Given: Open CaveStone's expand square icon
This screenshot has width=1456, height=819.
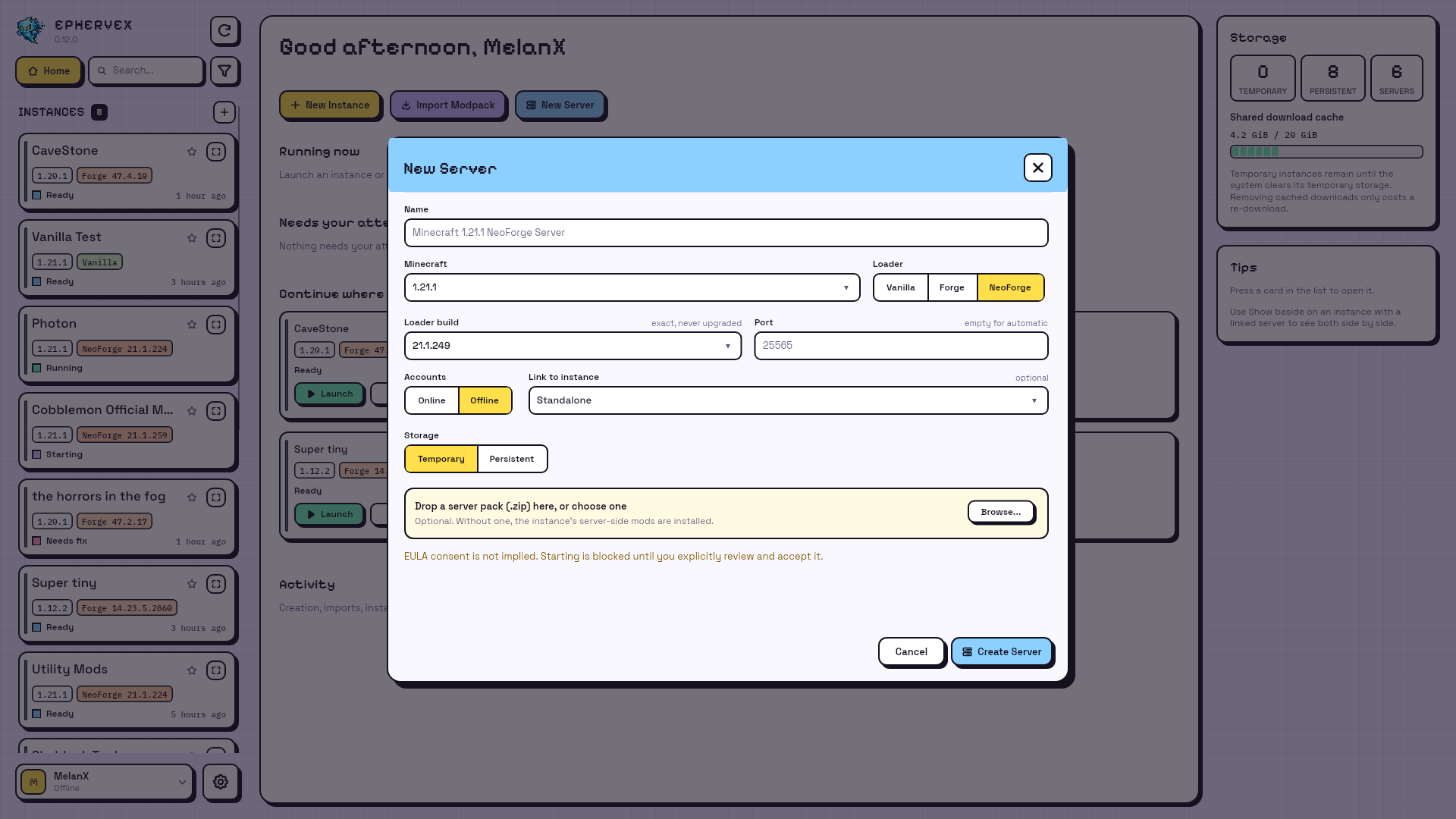Looking at the screenshot, I should point(216,152).
